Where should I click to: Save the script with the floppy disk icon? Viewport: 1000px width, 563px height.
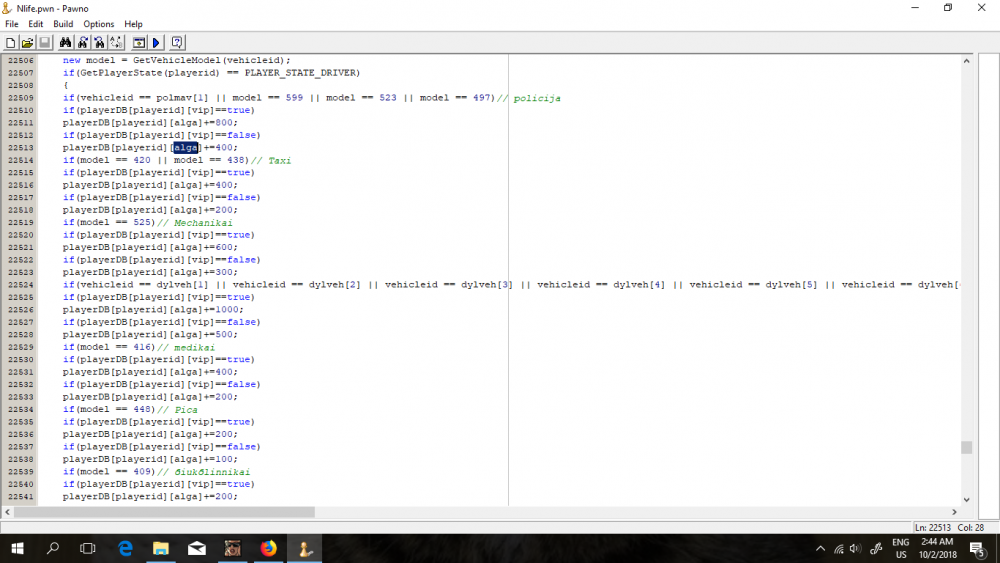pyautogui.click(x=44, y=43)
